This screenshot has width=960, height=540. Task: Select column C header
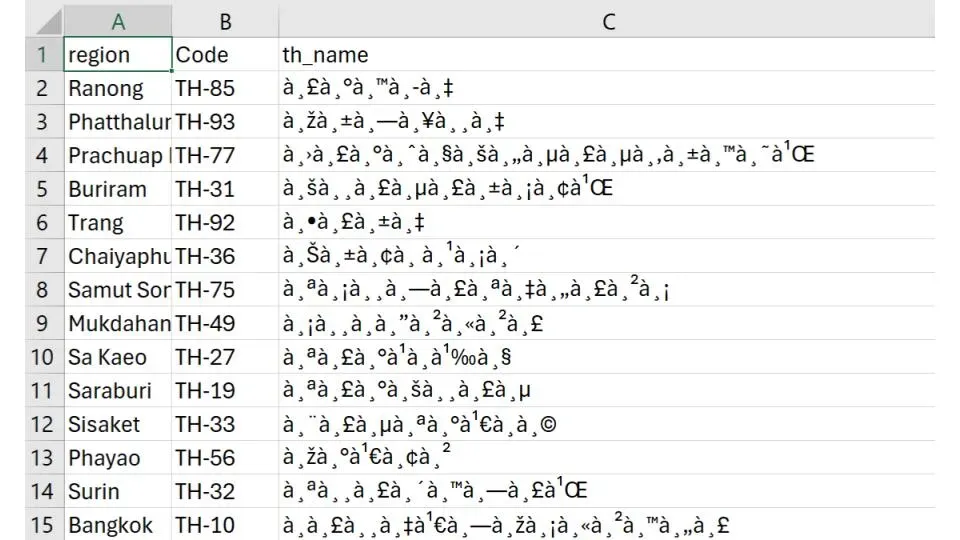tap(607, 21)
